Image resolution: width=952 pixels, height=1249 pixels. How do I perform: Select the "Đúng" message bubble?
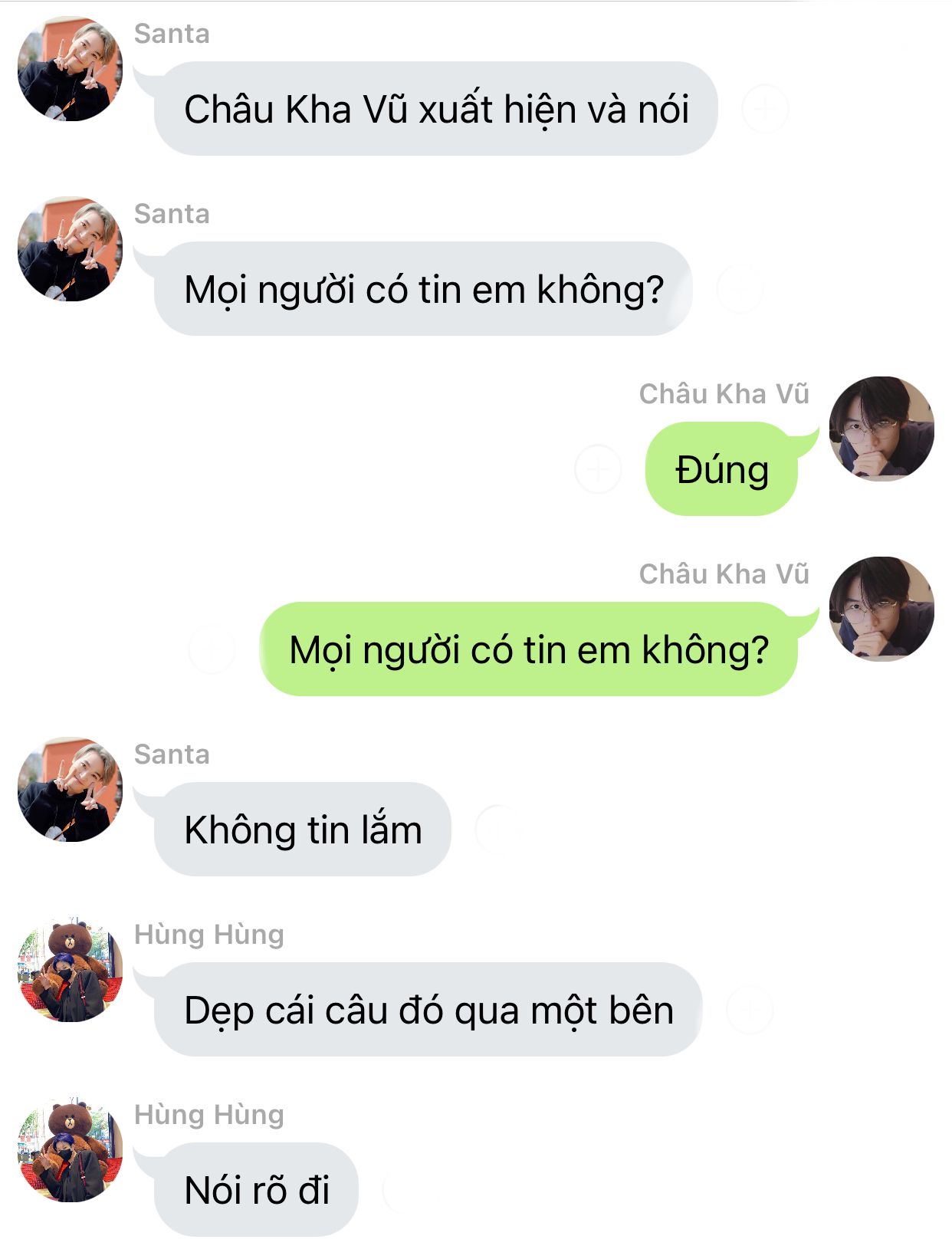(722, 469)
